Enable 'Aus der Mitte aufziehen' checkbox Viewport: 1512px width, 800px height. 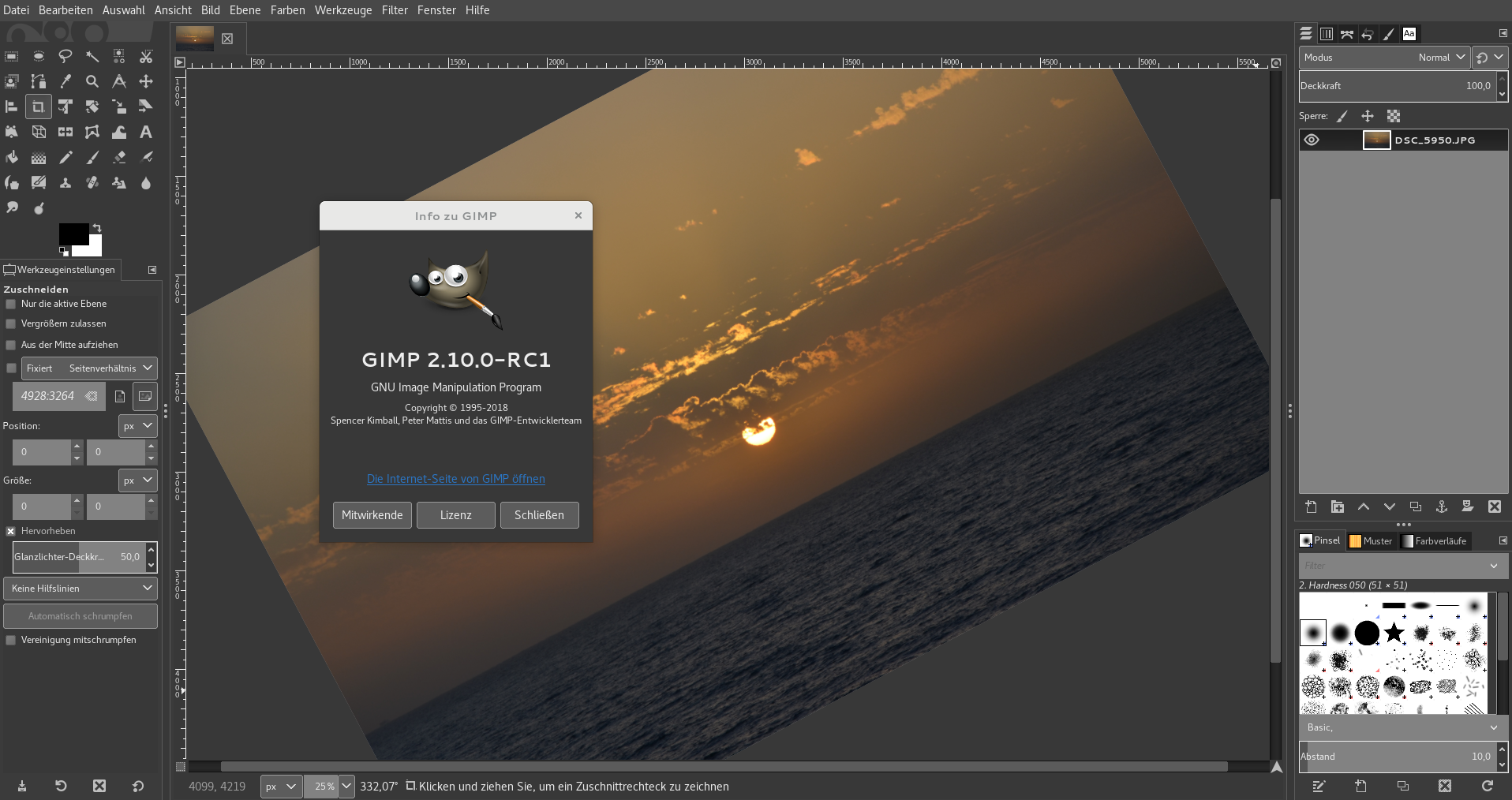11,345
